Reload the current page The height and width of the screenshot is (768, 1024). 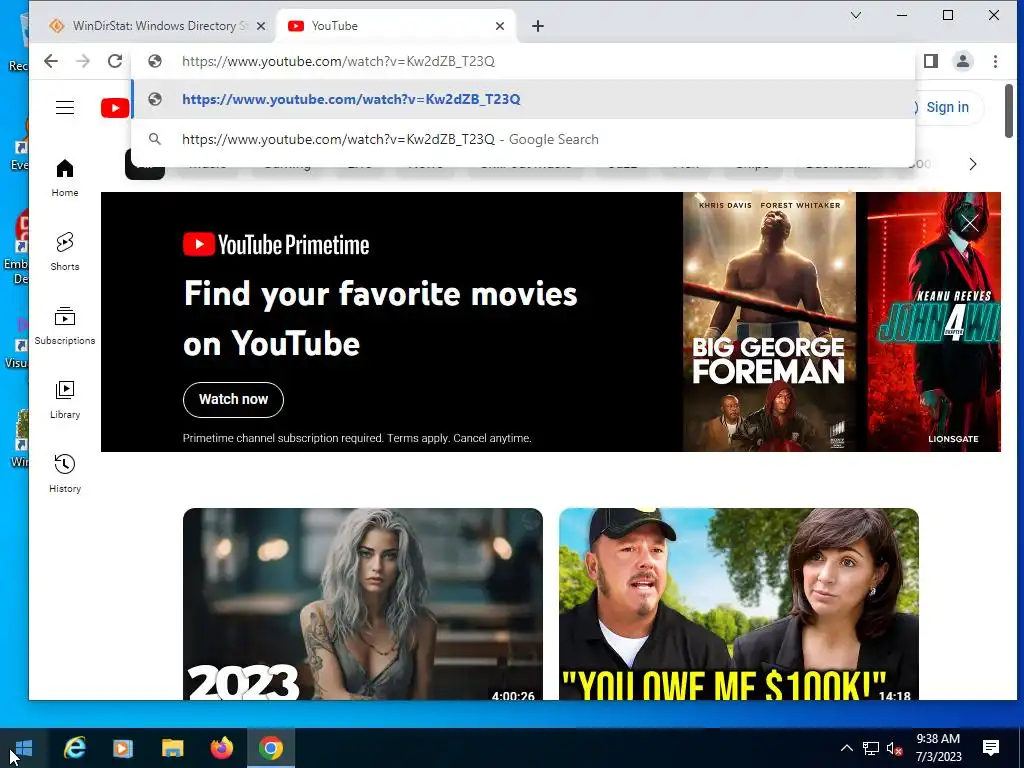[115, 61]
